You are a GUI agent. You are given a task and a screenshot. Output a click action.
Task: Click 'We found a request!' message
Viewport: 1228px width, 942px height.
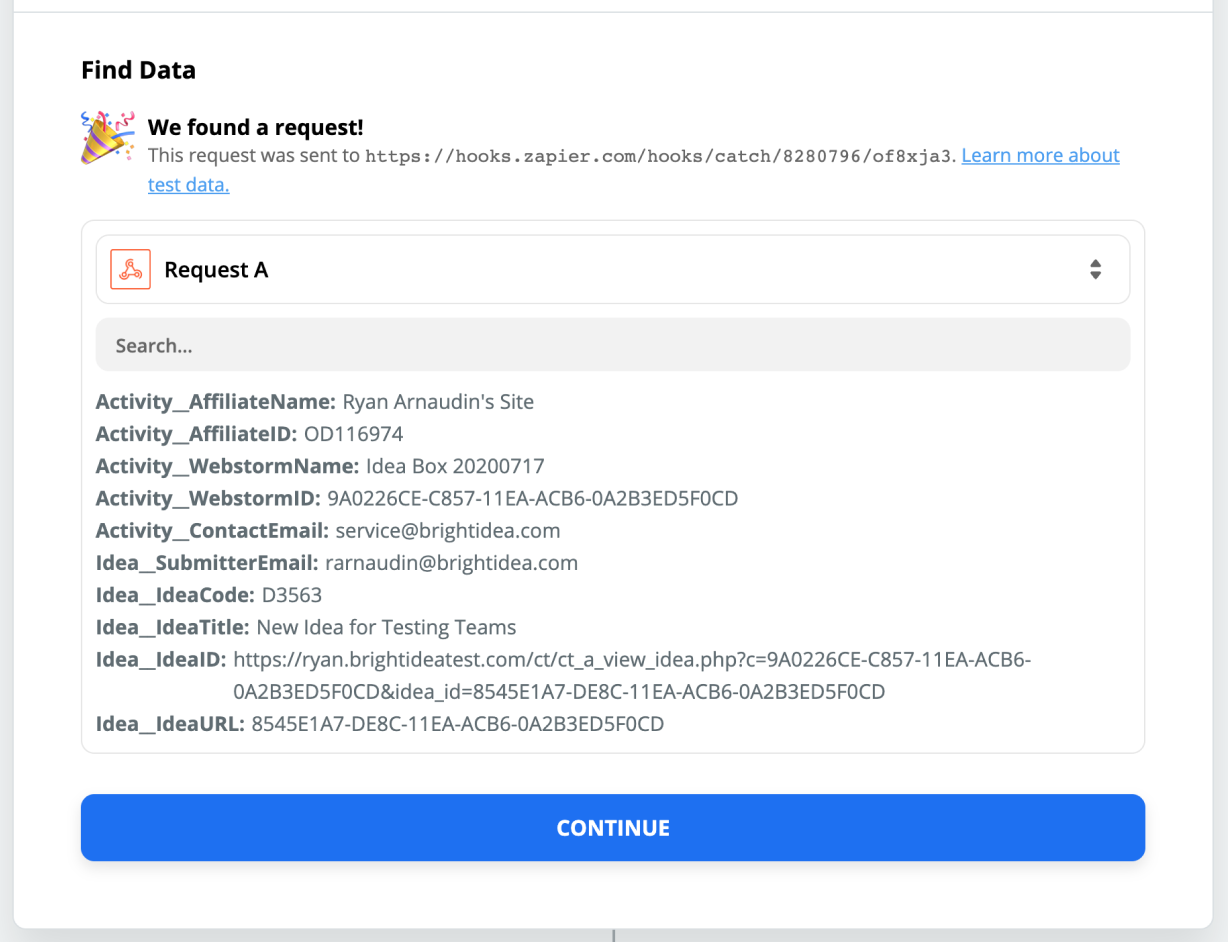point(255,127)
